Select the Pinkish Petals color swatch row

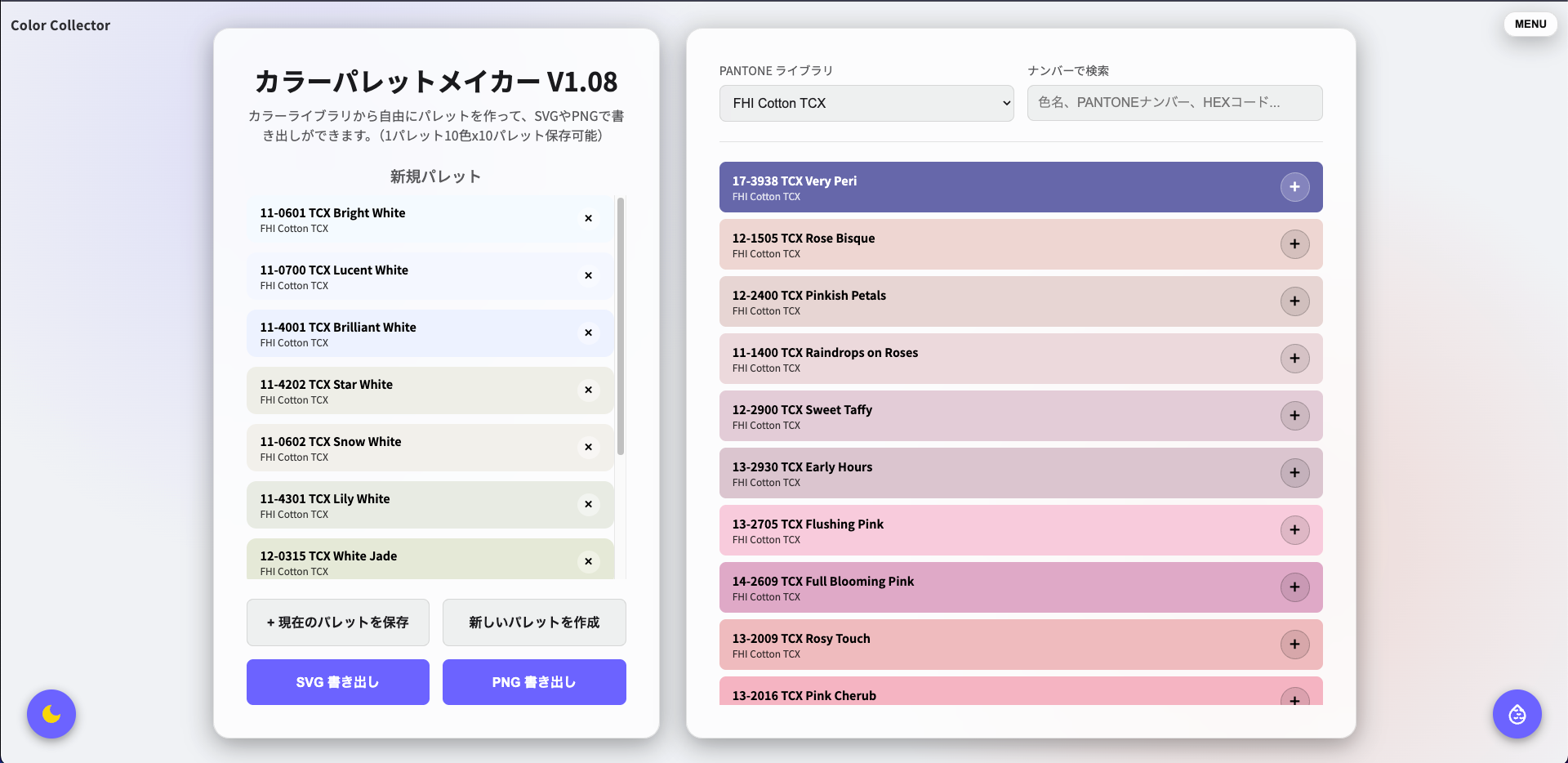pos(1021,301)
